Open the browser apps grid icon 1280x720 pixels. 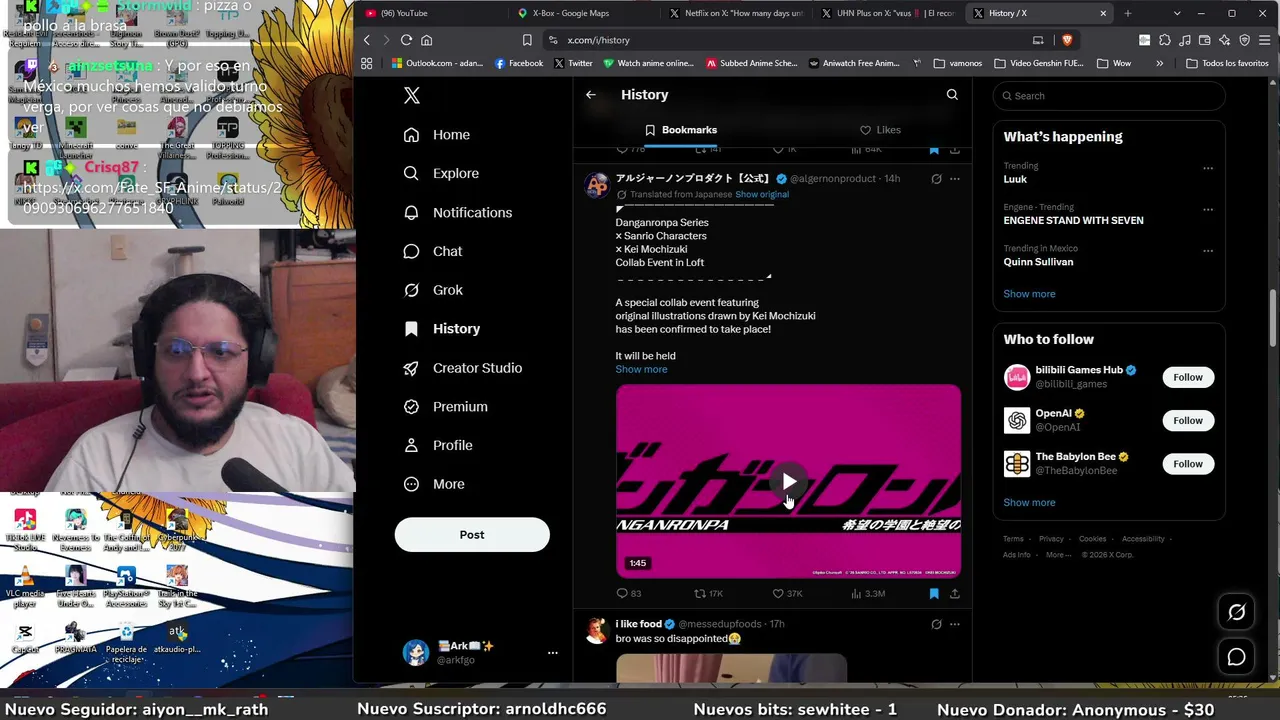click(x=367, y=63)
